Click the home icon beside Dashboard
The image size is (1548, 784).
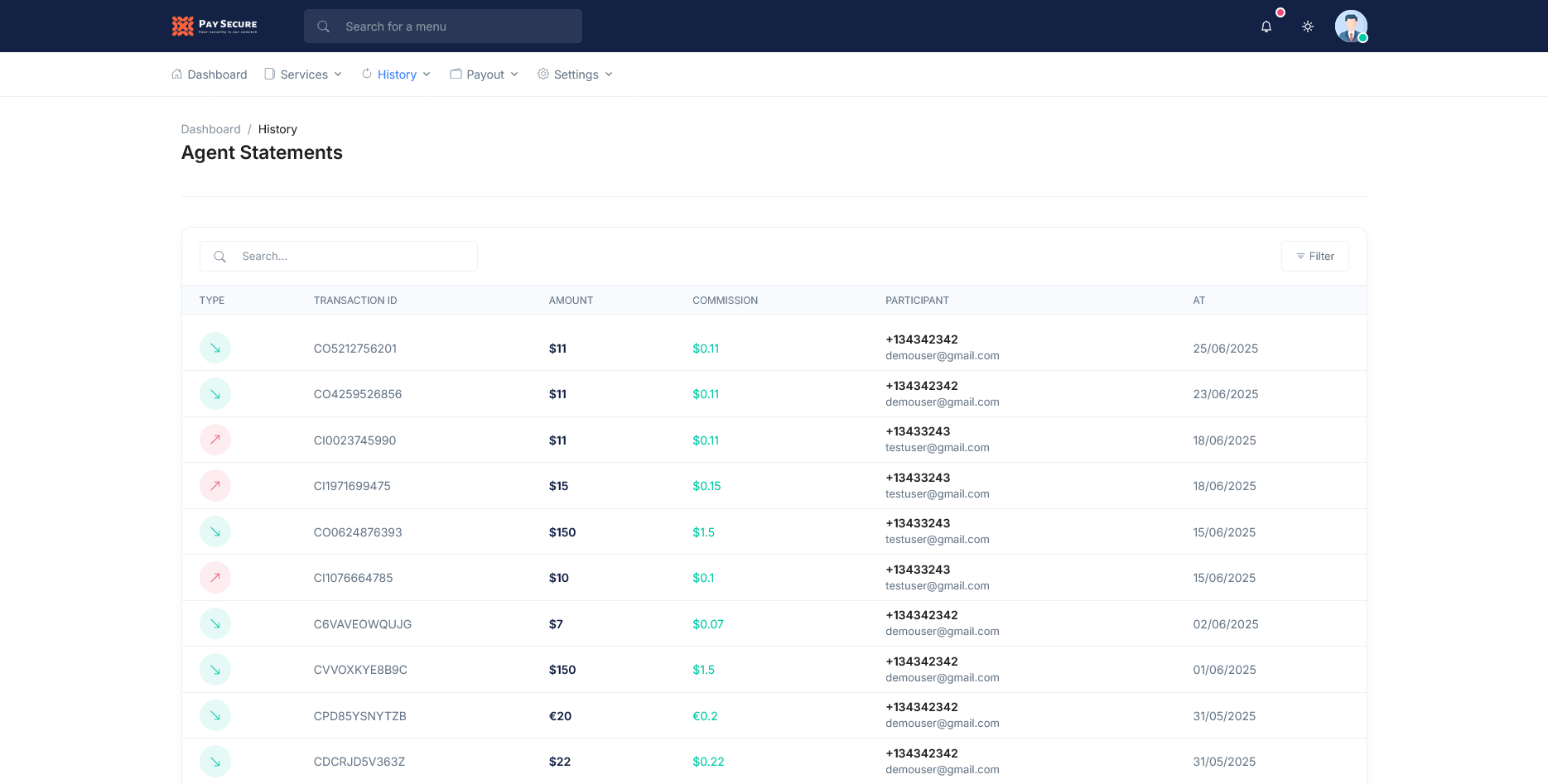click(x=176, y=74)
